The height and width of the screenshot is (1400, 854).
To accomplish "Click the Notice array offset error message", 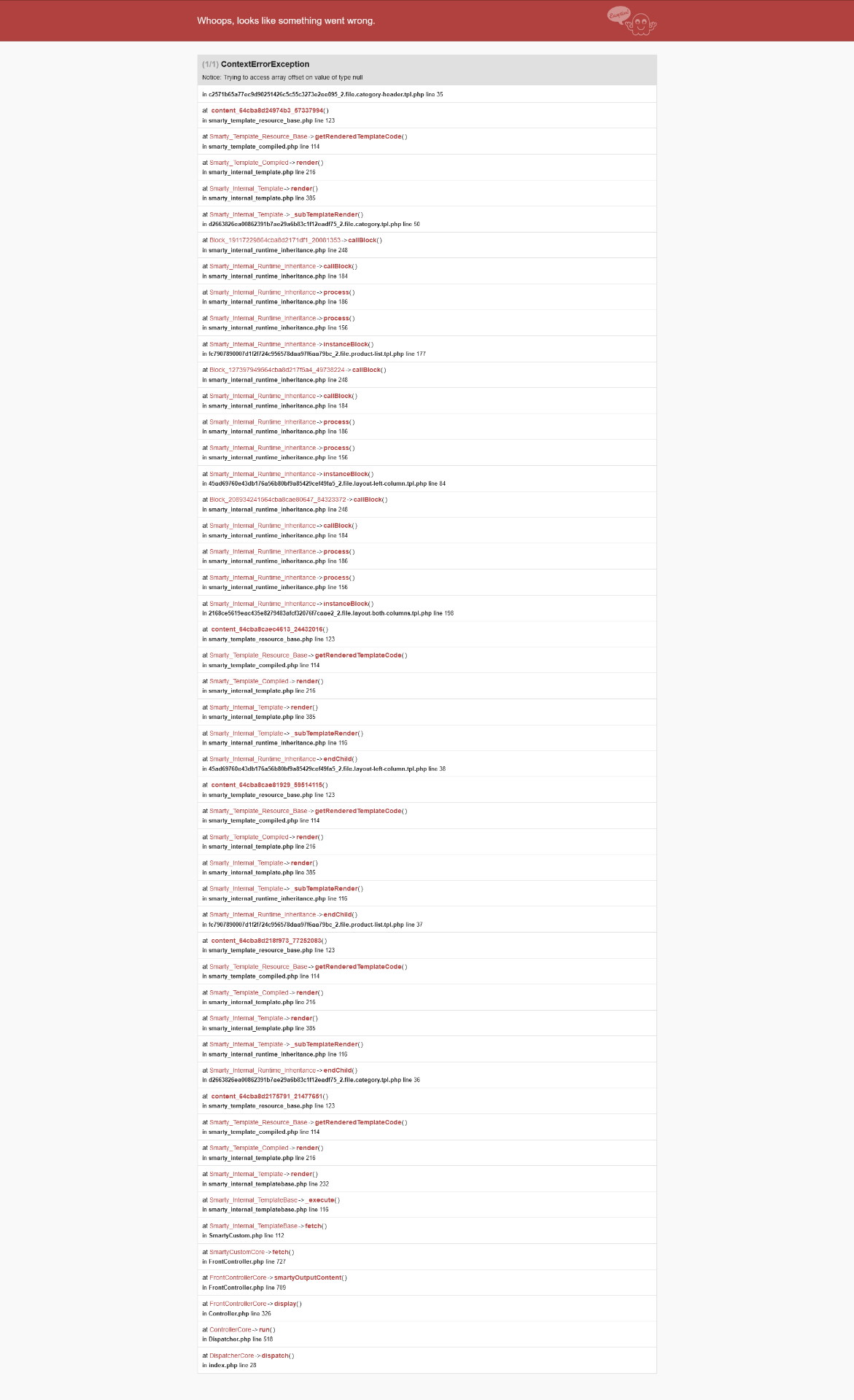I will (282, 77).
